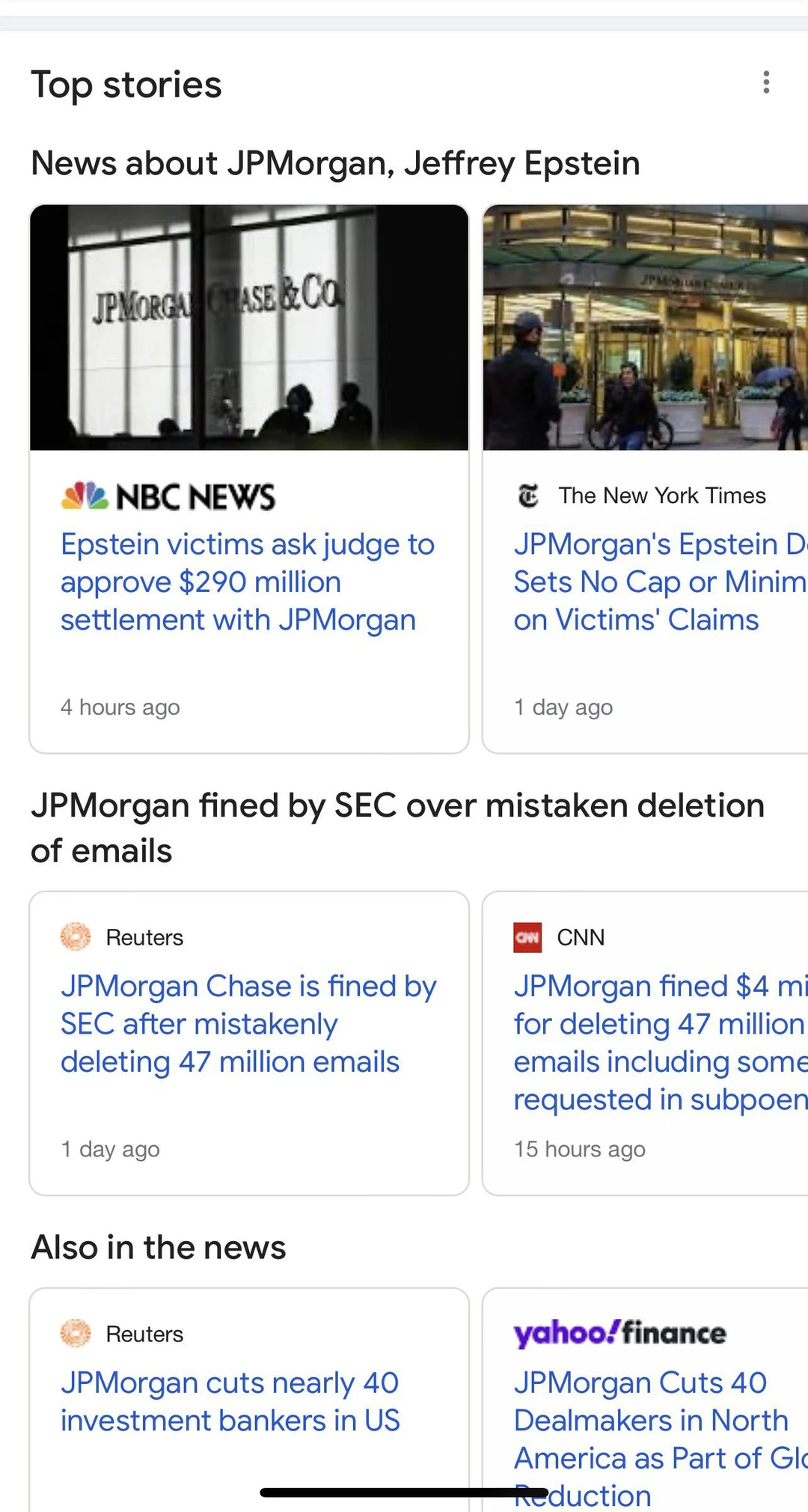
Task: Click the "15 hours ago" timestamp on CNN card
Action: click(x=579, y=1149)
